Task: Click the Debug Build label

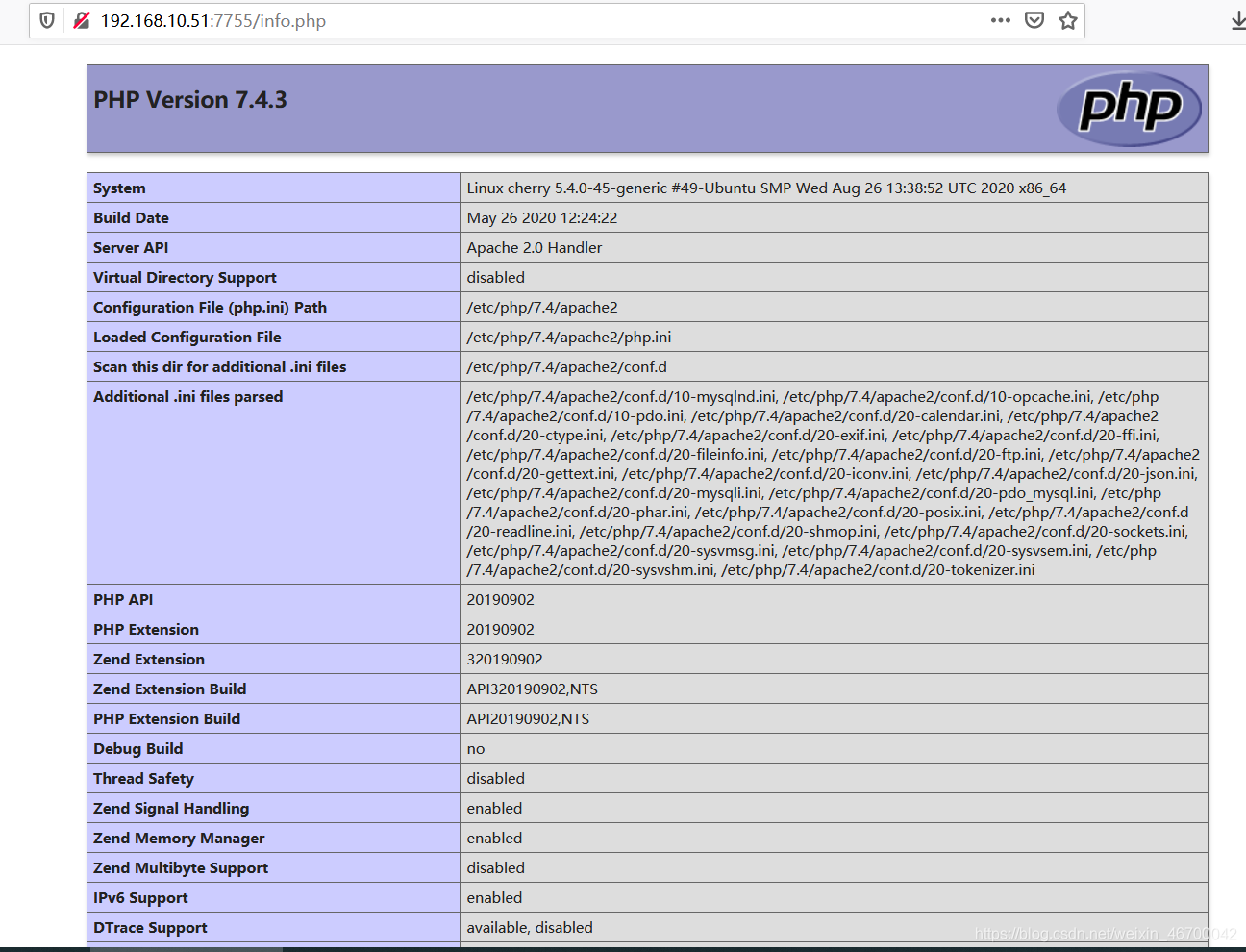Action: coord(138,749)
